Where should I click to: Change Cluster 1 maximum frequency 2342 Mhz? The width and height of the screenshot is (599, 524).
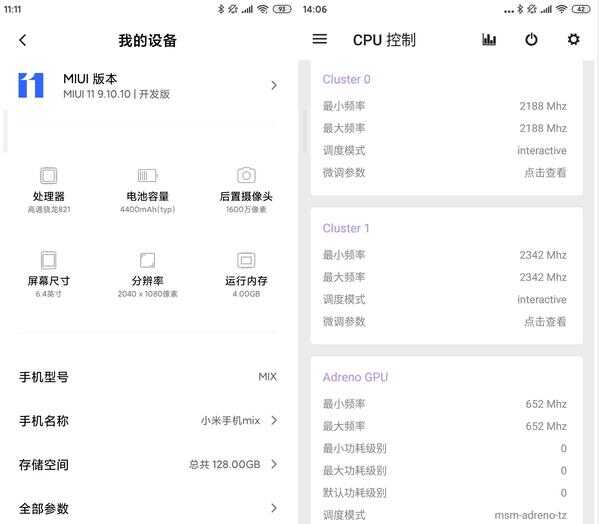pos(543,277)
